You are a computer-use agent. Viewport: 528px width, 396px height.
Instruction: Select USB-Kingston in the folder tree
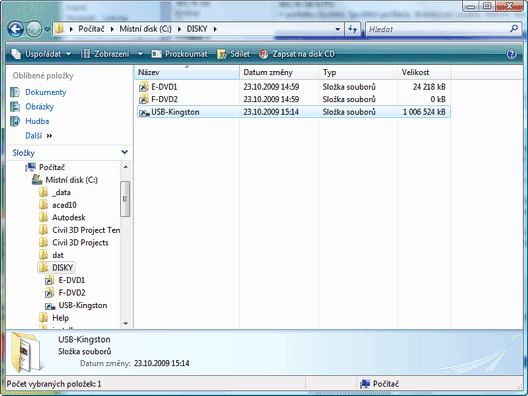[83, 305]
